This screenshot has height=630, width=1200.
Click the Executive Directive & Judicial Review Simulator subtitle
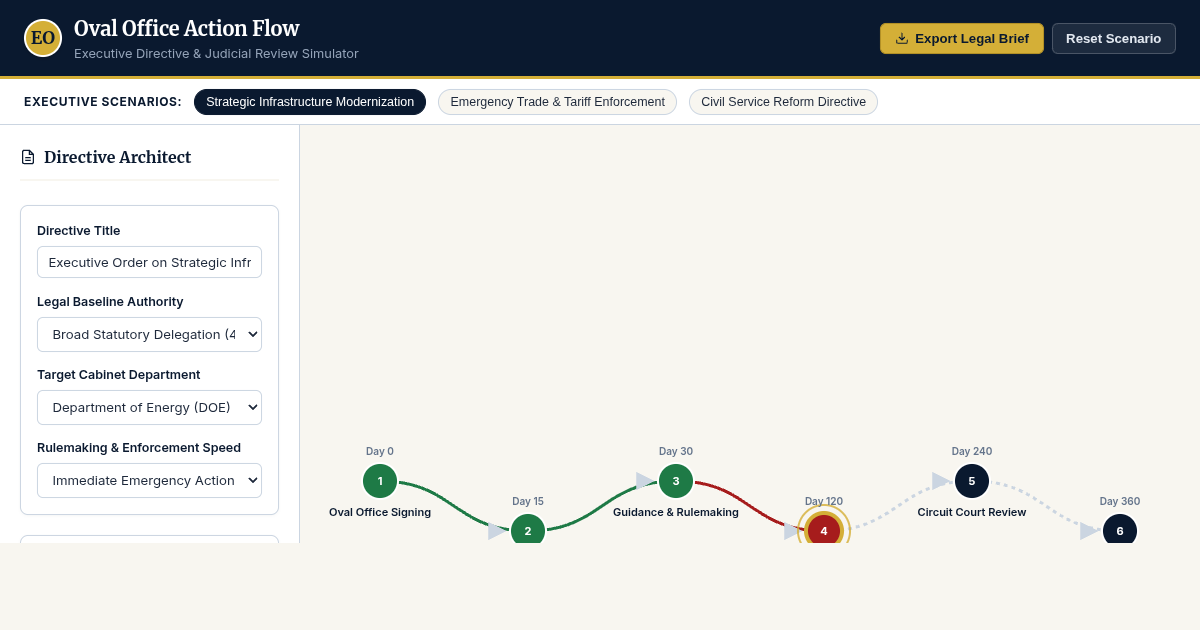[216, 54]
